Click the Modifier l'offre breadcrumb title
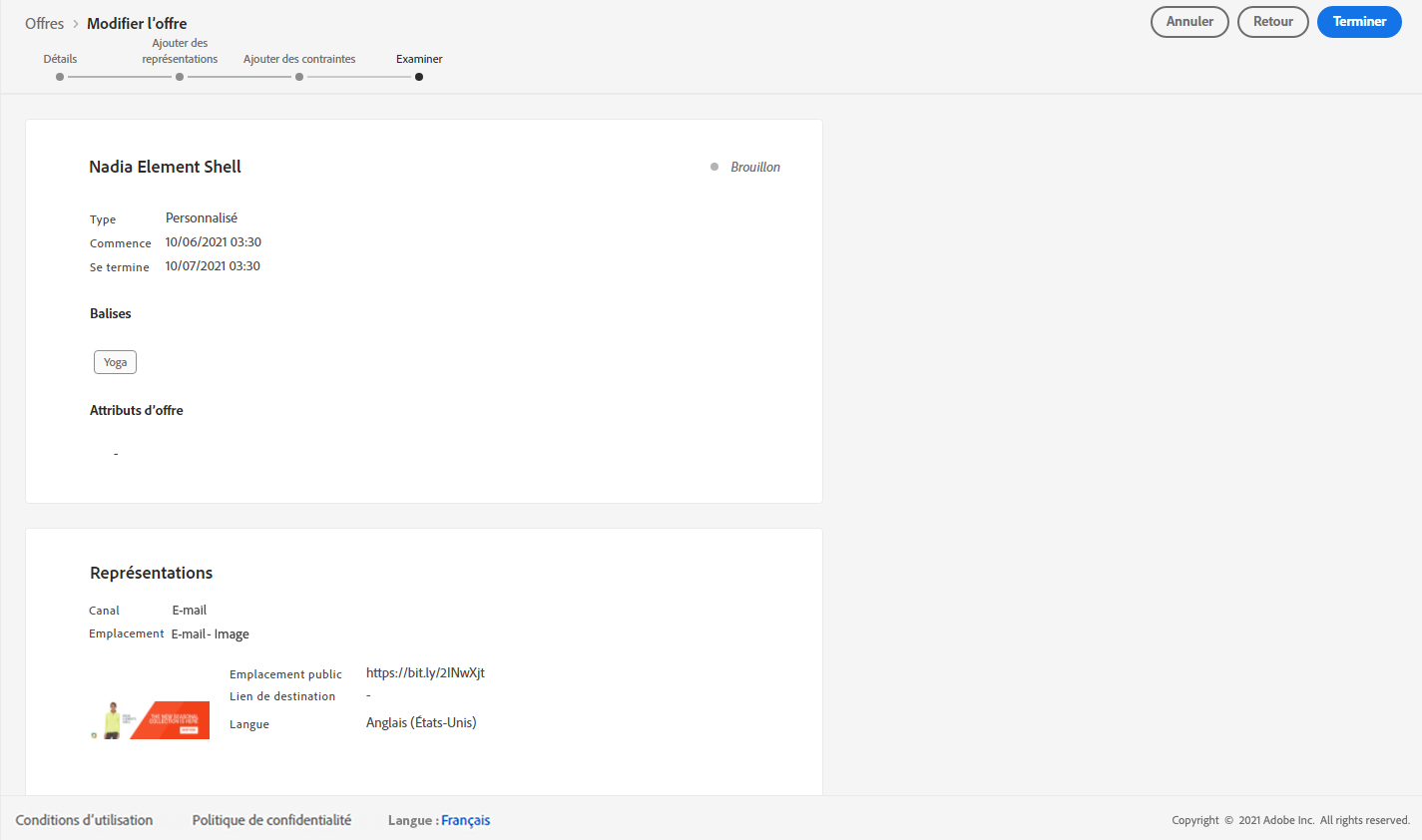The height and width of the screenshot is (840, 1422). point(137,23)
